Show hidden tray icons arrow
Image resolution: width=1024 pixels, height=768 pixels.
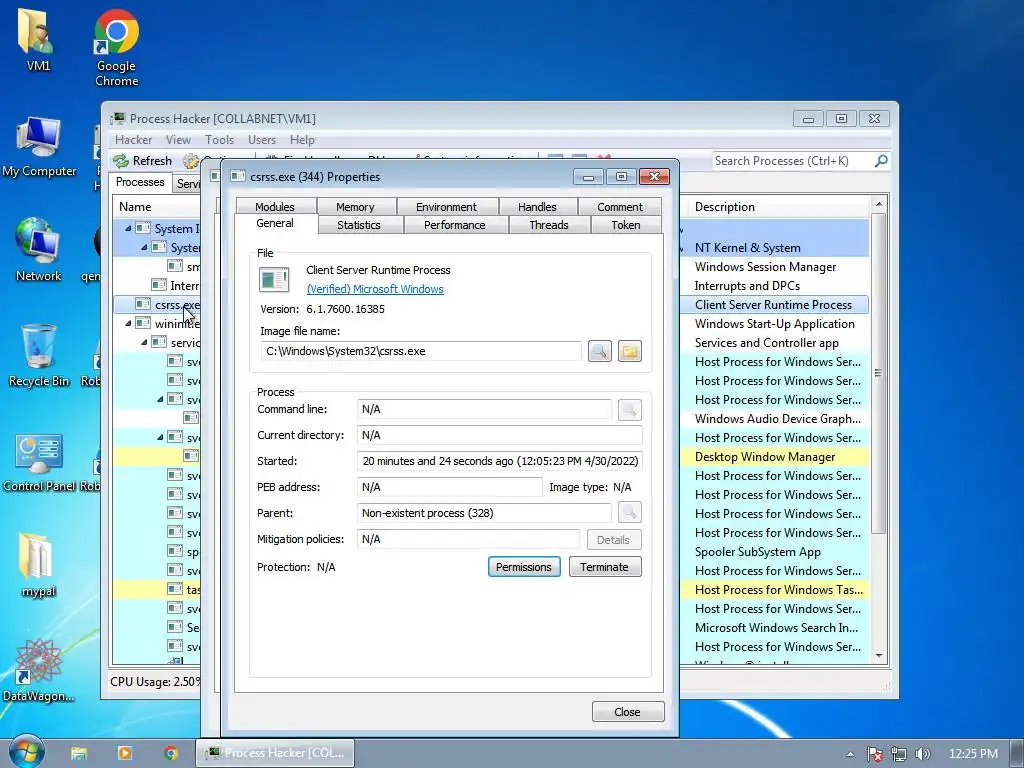[x=850, y=754]
